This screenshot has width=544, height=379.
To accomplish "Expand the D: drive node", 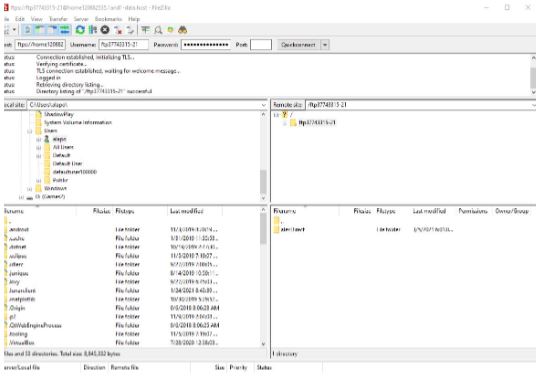I will click(21, 197).
